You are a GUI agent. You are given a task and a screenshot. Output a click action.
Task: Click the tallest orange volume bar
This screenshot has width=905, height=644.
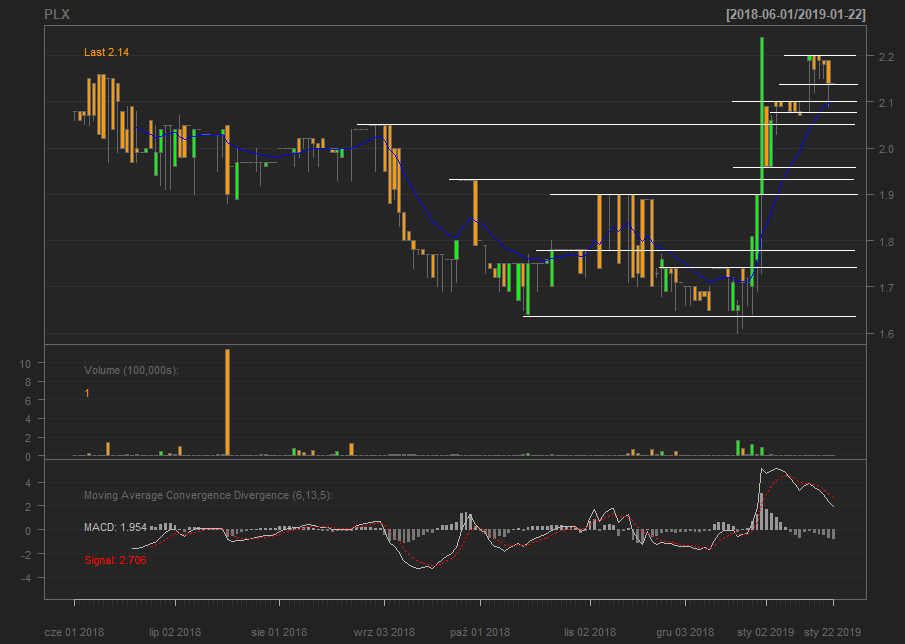tap(227, 402)
